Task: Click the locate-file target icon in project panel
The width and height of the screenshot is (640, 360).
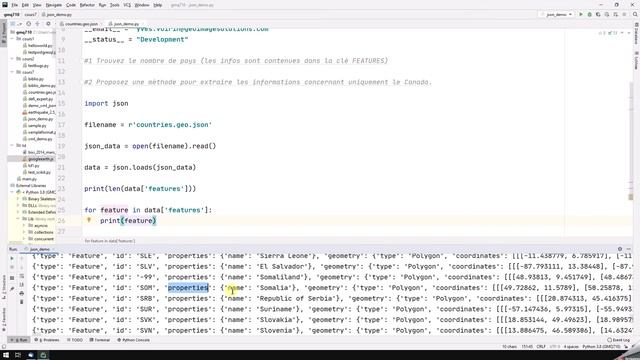Action: click(x=29, y=24)
